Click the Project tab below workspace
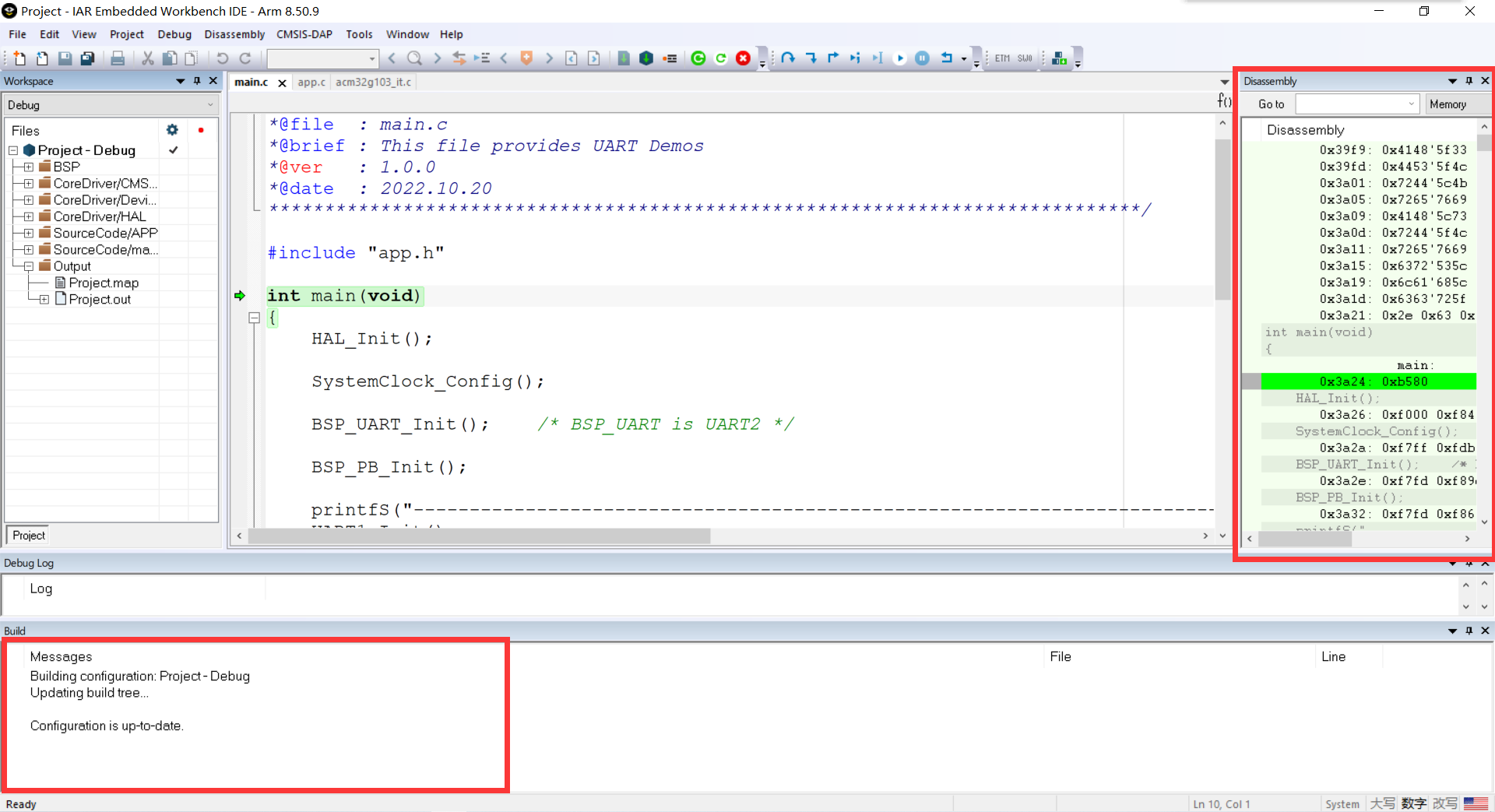This screenshot has width=1495, height=812. click(29, 536)
